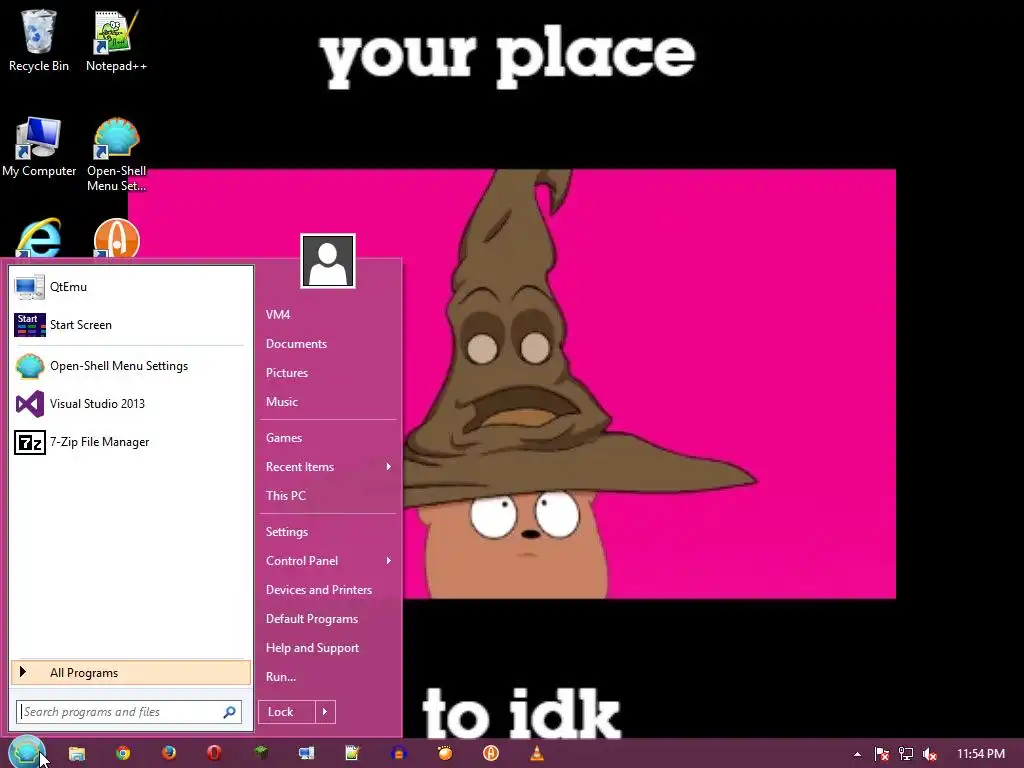1024x768 pixels.
Task: Open the monitor icon on taskbar
Action: click(306, 754)
